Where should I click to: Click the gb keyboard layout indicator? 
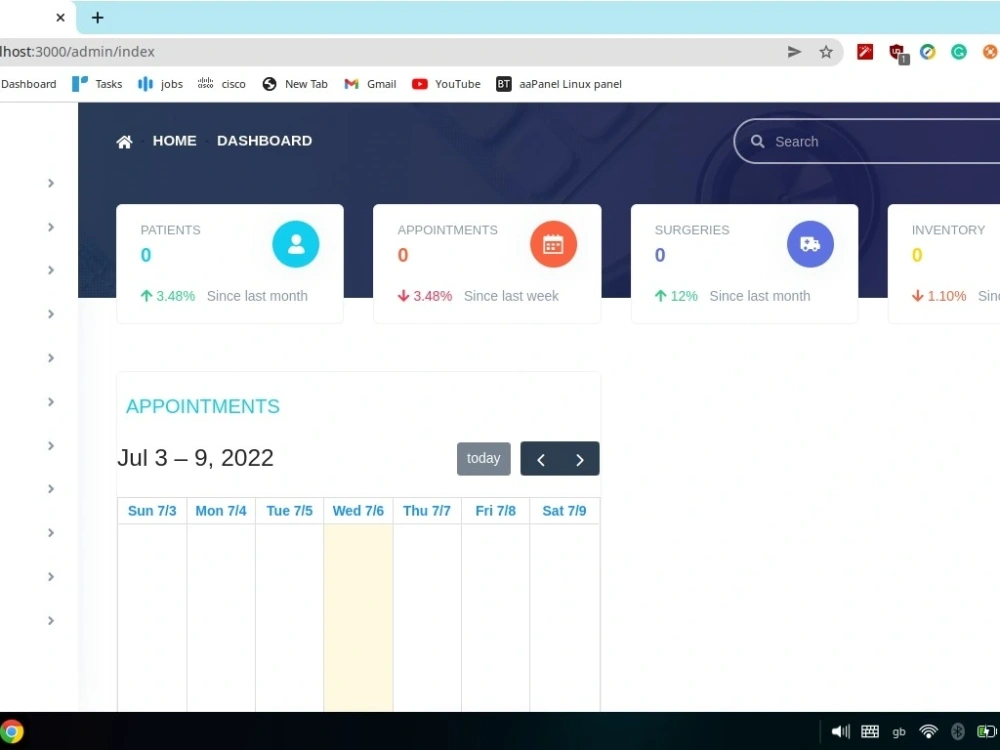(899, 732)
